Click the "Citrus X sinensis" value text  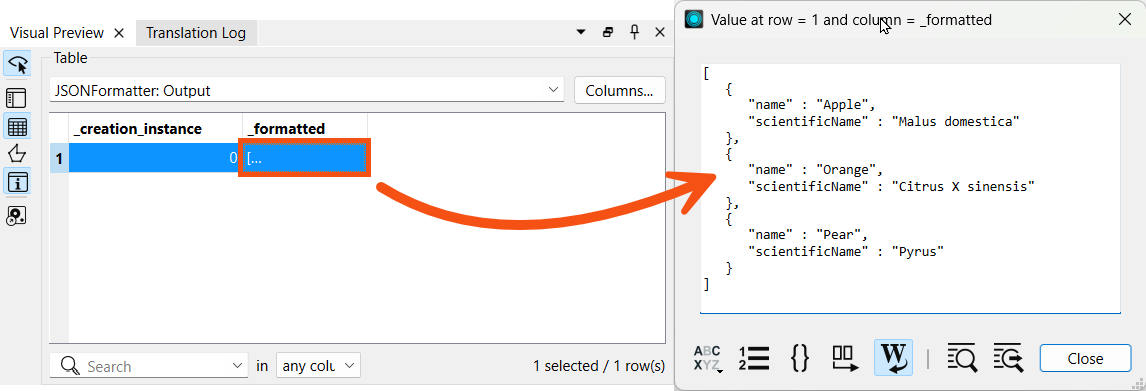(x=963, y=186)
